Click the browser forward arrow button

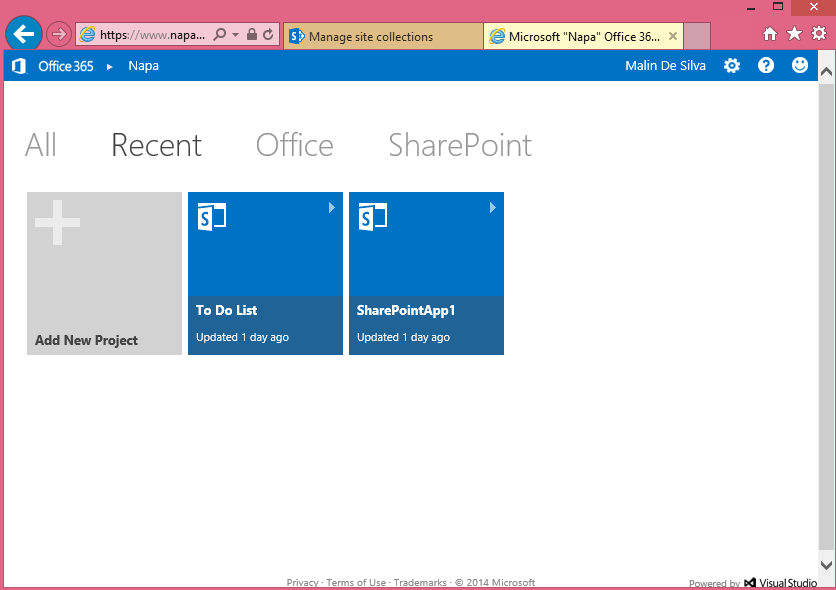click(59, 35)
